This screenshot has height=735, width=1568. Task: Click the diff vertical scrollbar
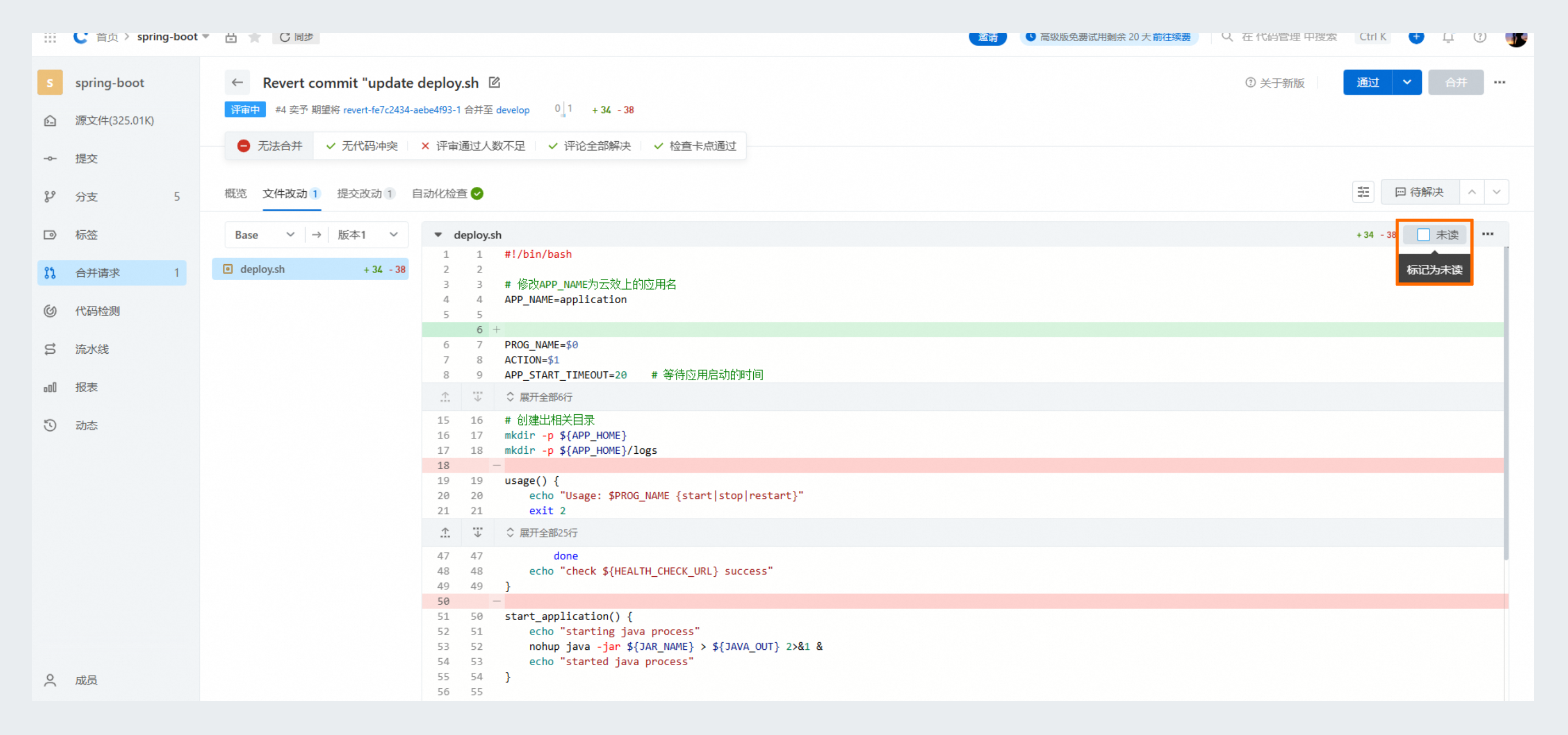point(1506,402)
